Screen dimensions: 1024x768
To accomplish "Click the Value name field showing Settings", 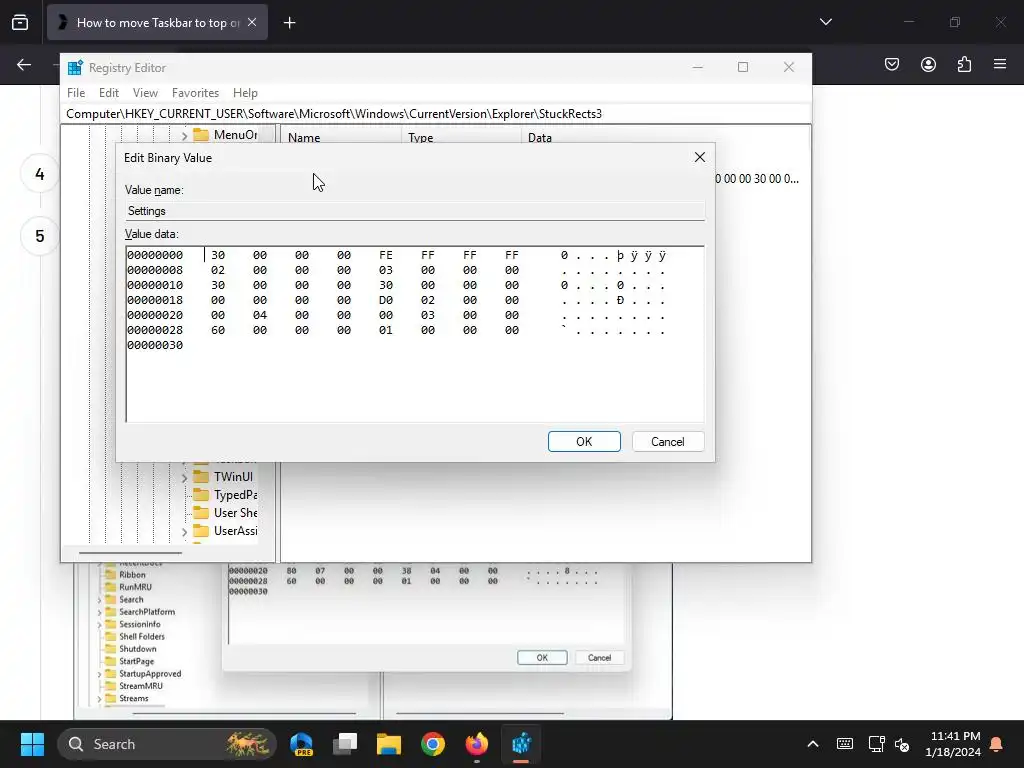I will coord(415,211).
